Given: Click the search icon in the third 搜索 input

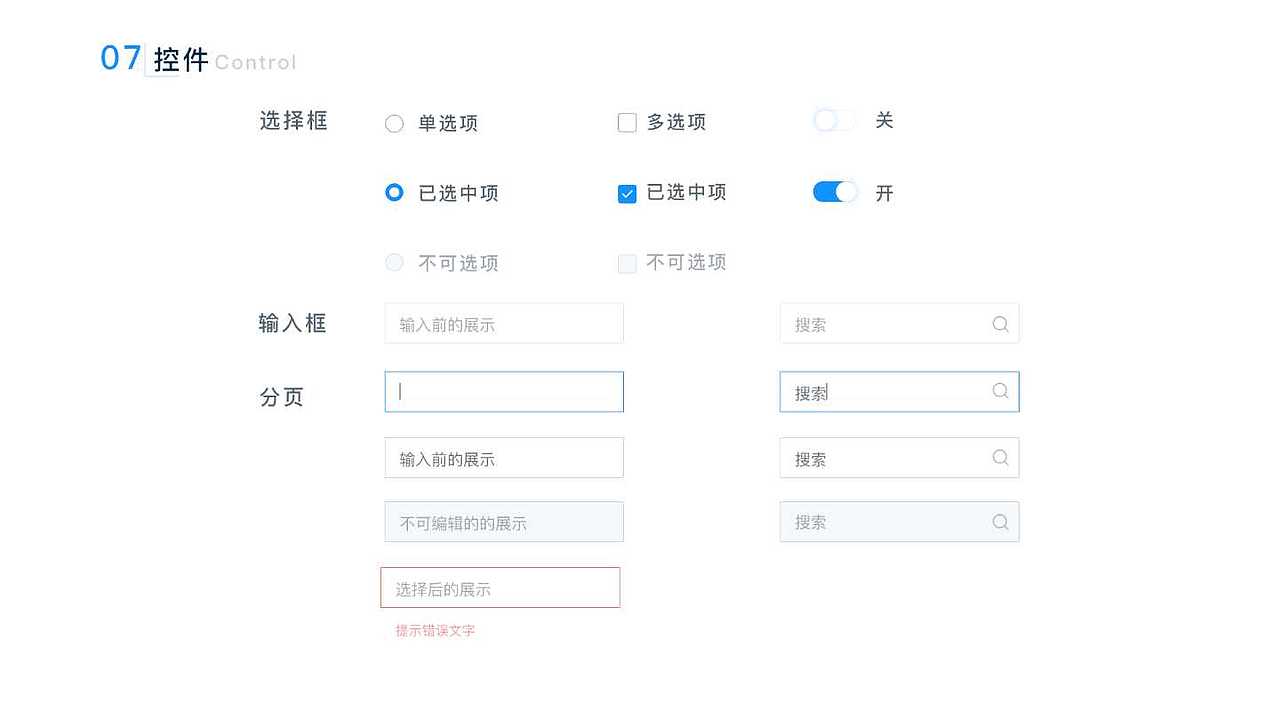Looking at the screenshot, I should coord(1000,457).
